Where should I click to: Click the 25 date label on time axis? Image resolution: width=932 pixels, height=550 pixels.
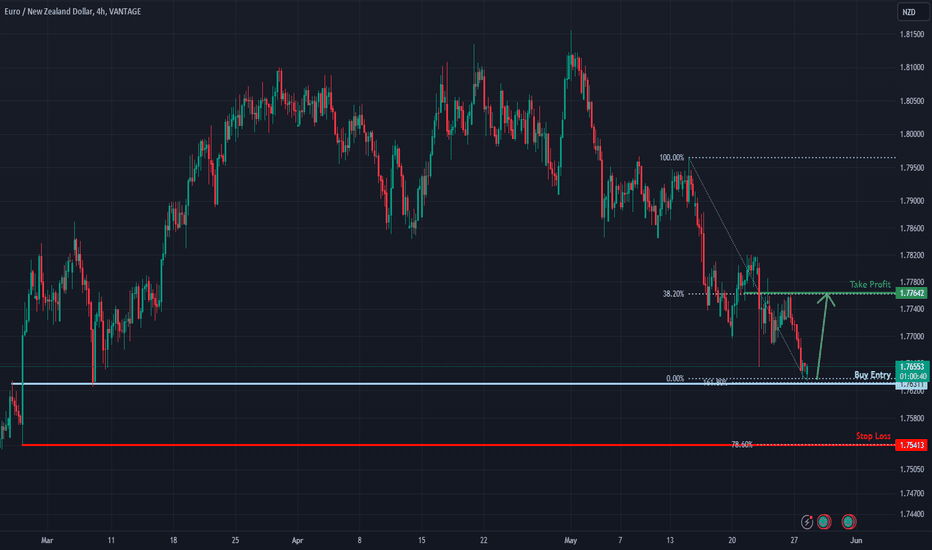(235, 540)
